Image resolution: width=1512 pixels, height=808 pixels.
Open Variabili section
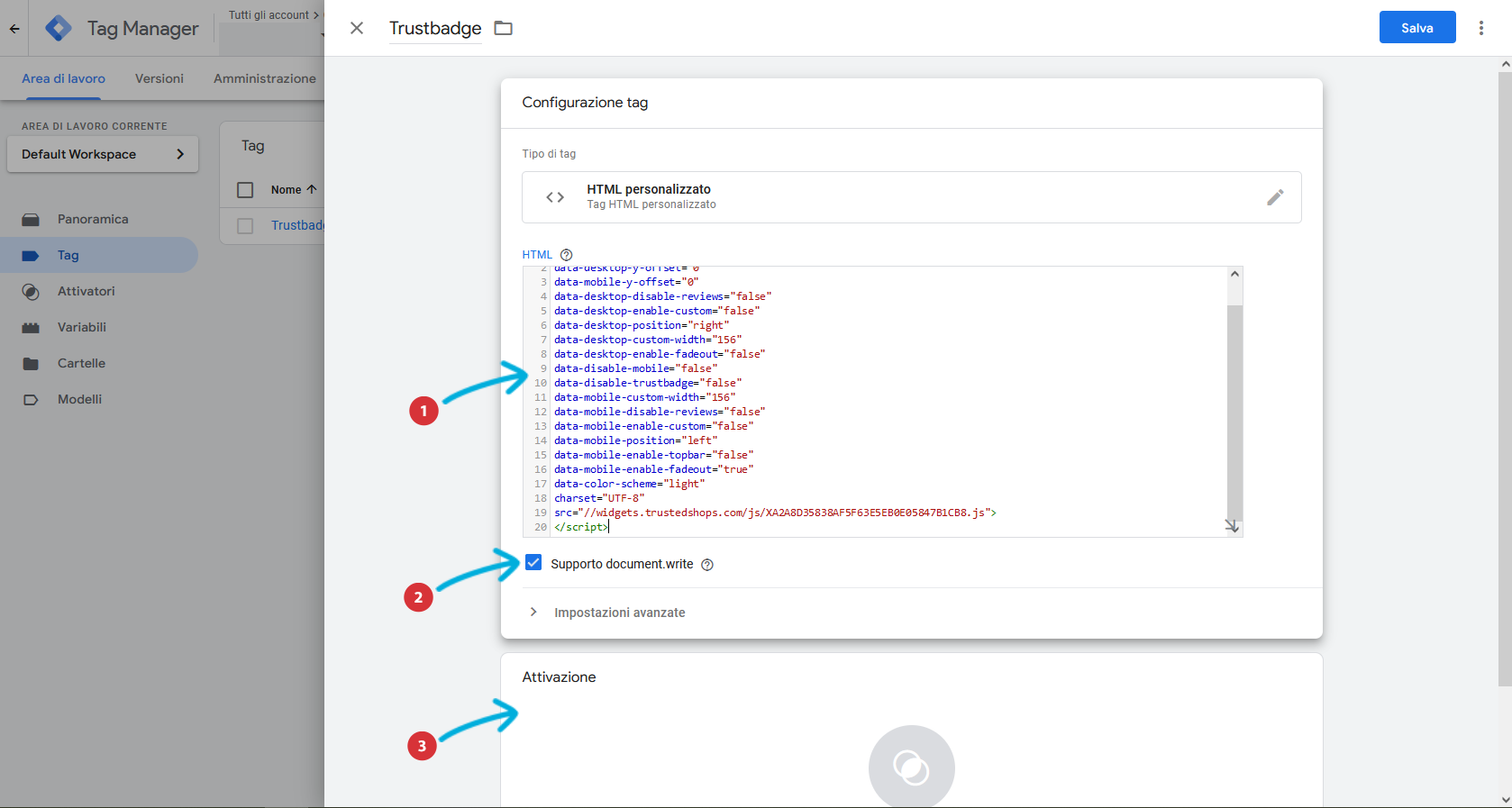(x=82, y=327)
